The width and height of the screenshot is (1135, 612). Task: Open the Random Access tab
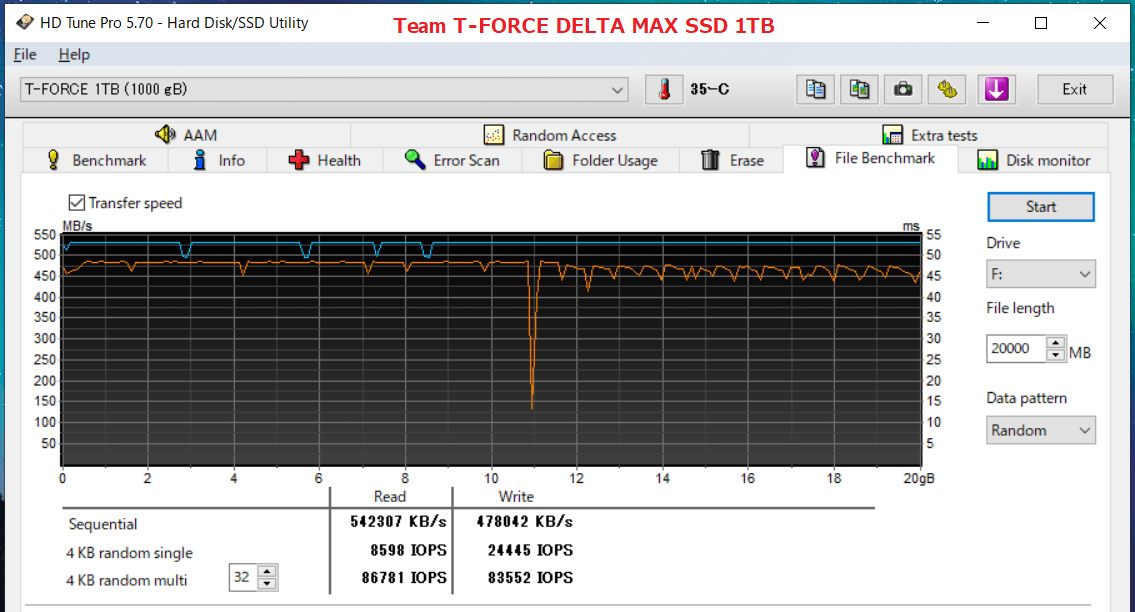[550, 135]
